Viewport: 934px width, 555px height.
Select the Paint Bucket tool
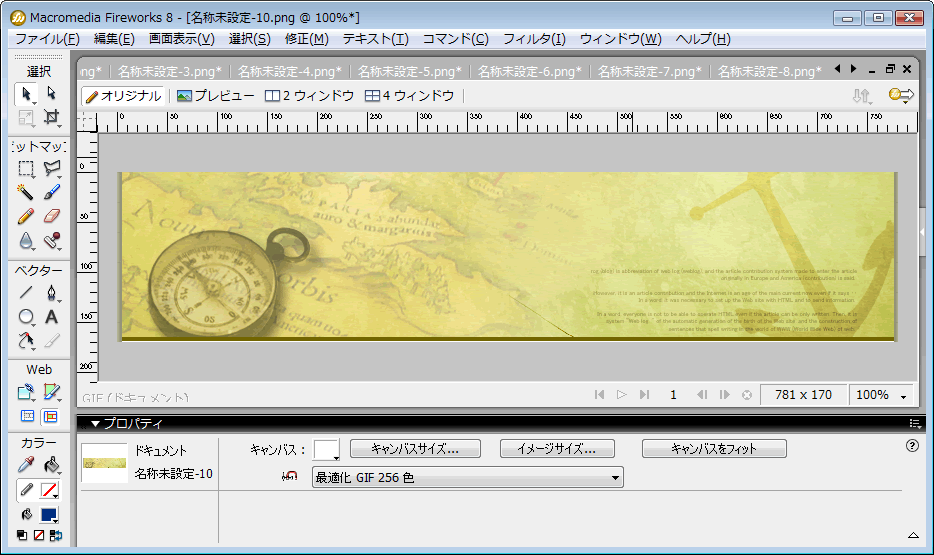pos(52,465)
